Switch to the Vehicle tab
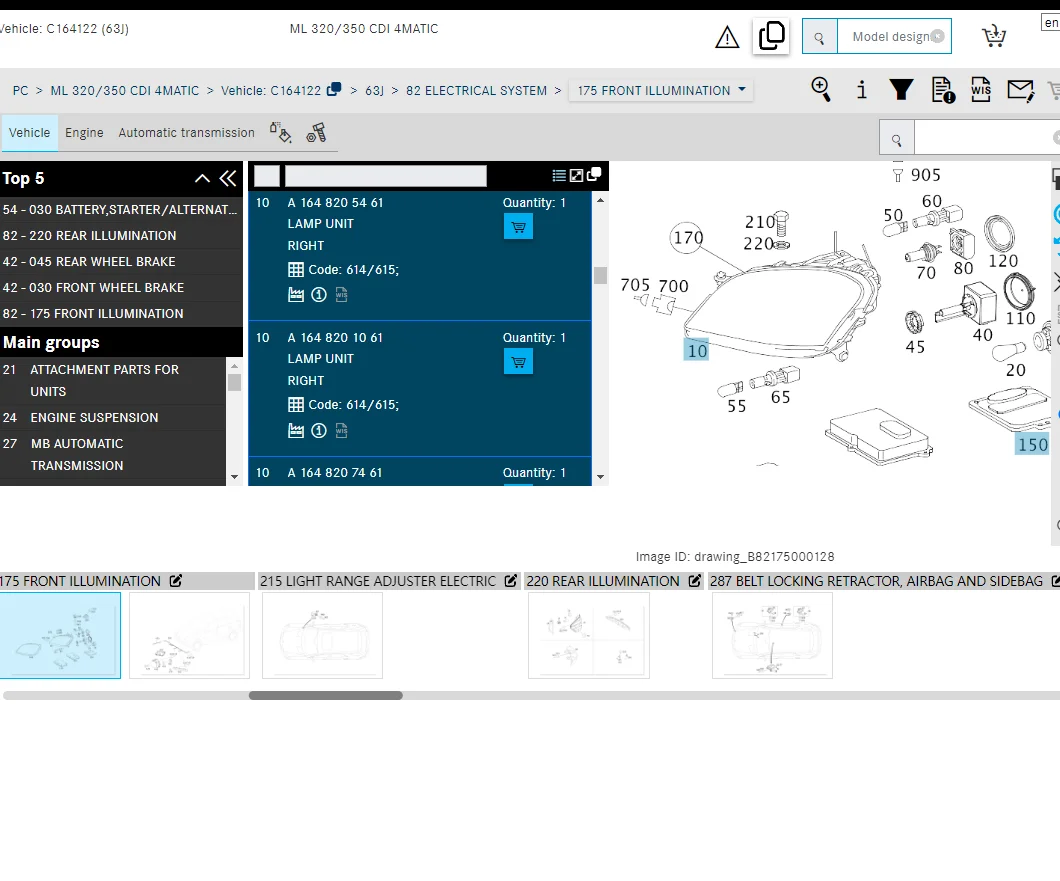The image size is (1060, 881). (x=29, y=133)
